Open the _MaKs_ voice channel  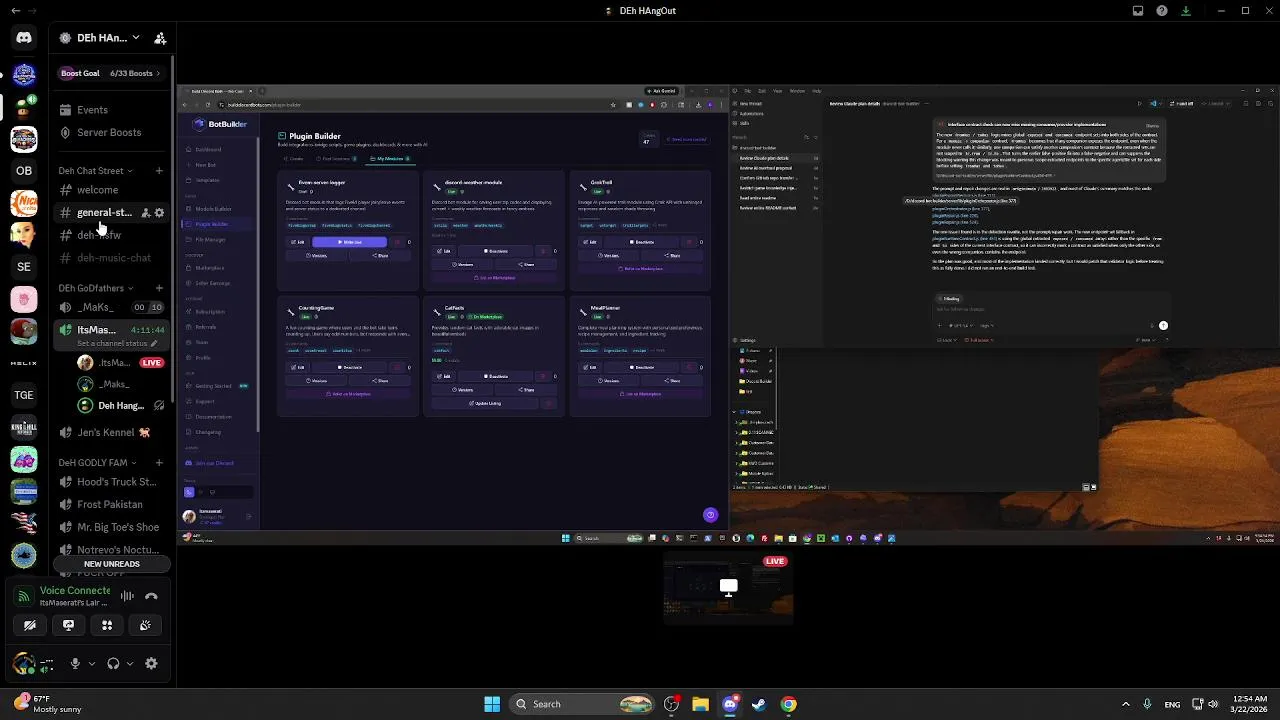[112, 307]
